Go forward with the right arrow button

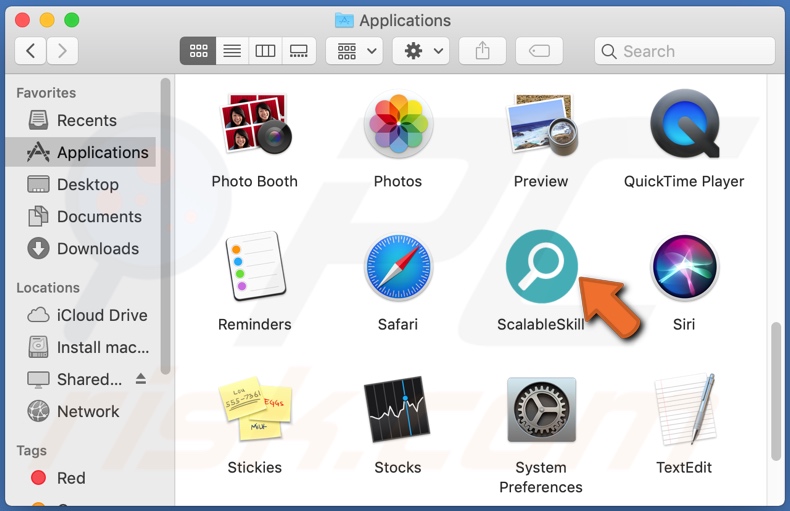pos(62,51)
